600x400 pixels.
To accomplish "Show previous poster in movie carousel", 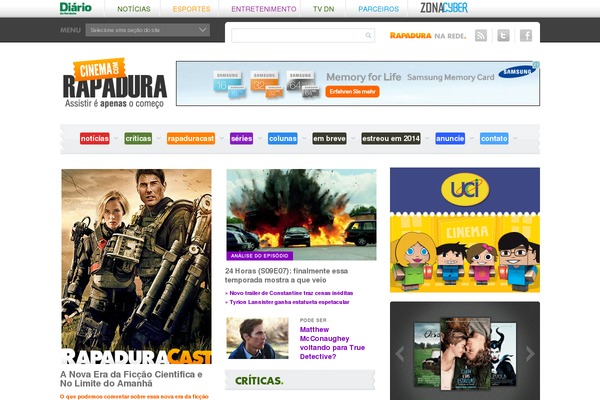I will click(399, 354).
